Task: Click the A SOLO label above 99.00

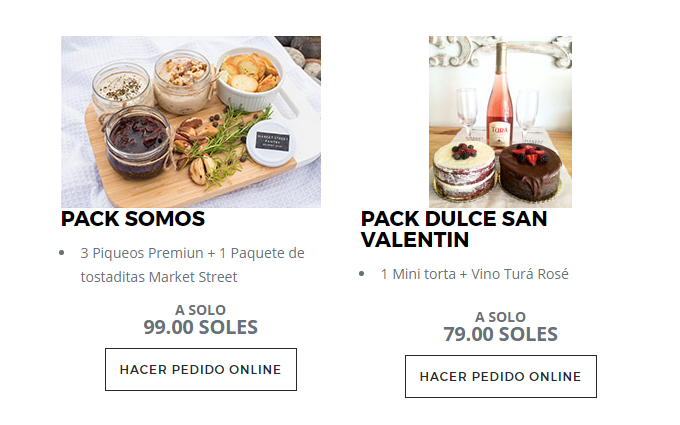Action: click(200, 310)
